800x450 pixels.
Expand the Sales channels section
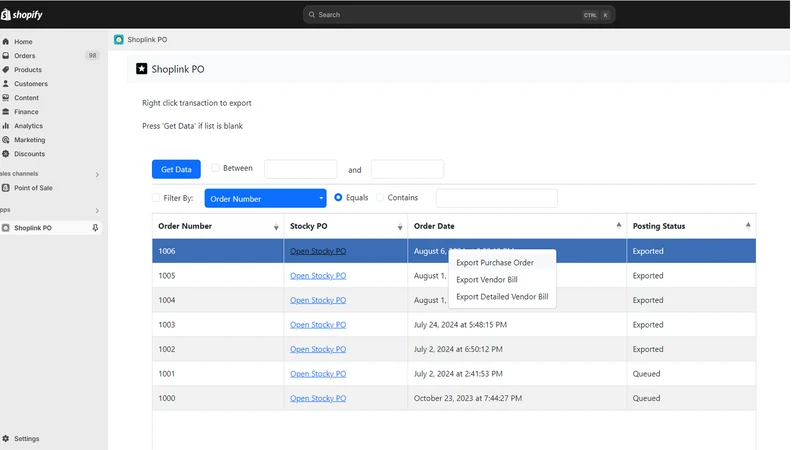(97, 174)
